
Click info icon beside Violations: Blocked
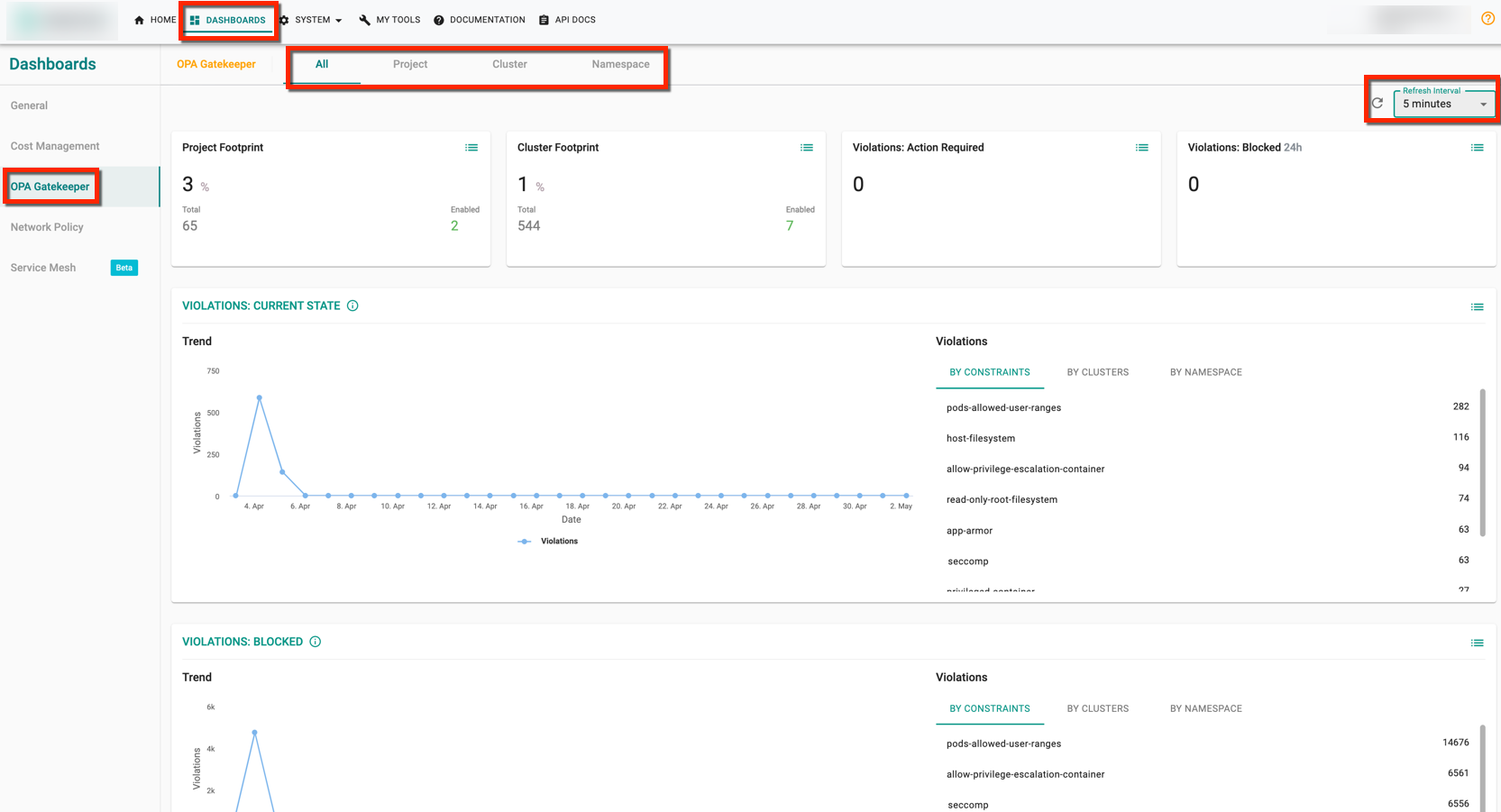coord(316,642)
